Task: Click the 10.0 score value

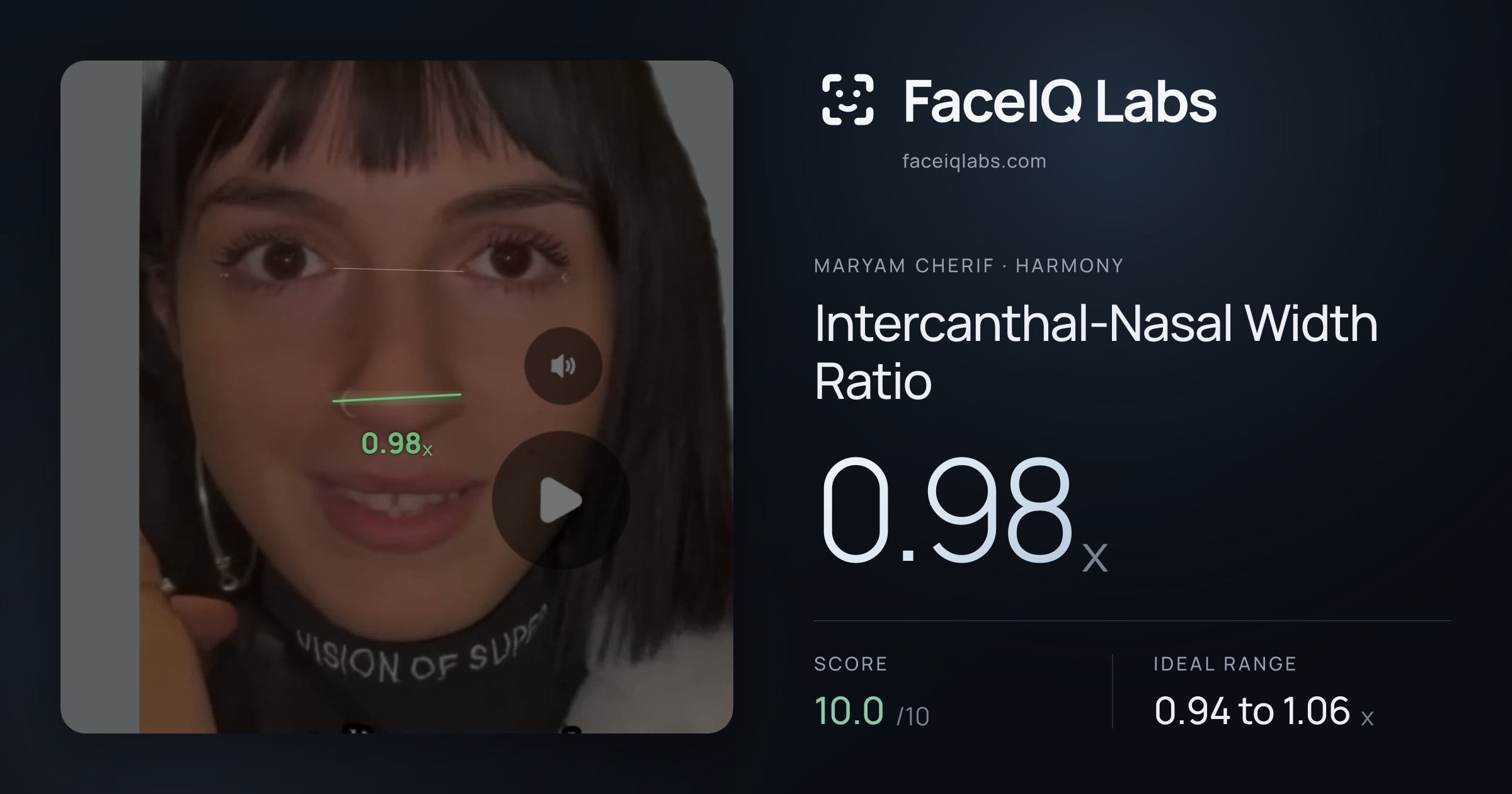Action: point(849,711)
